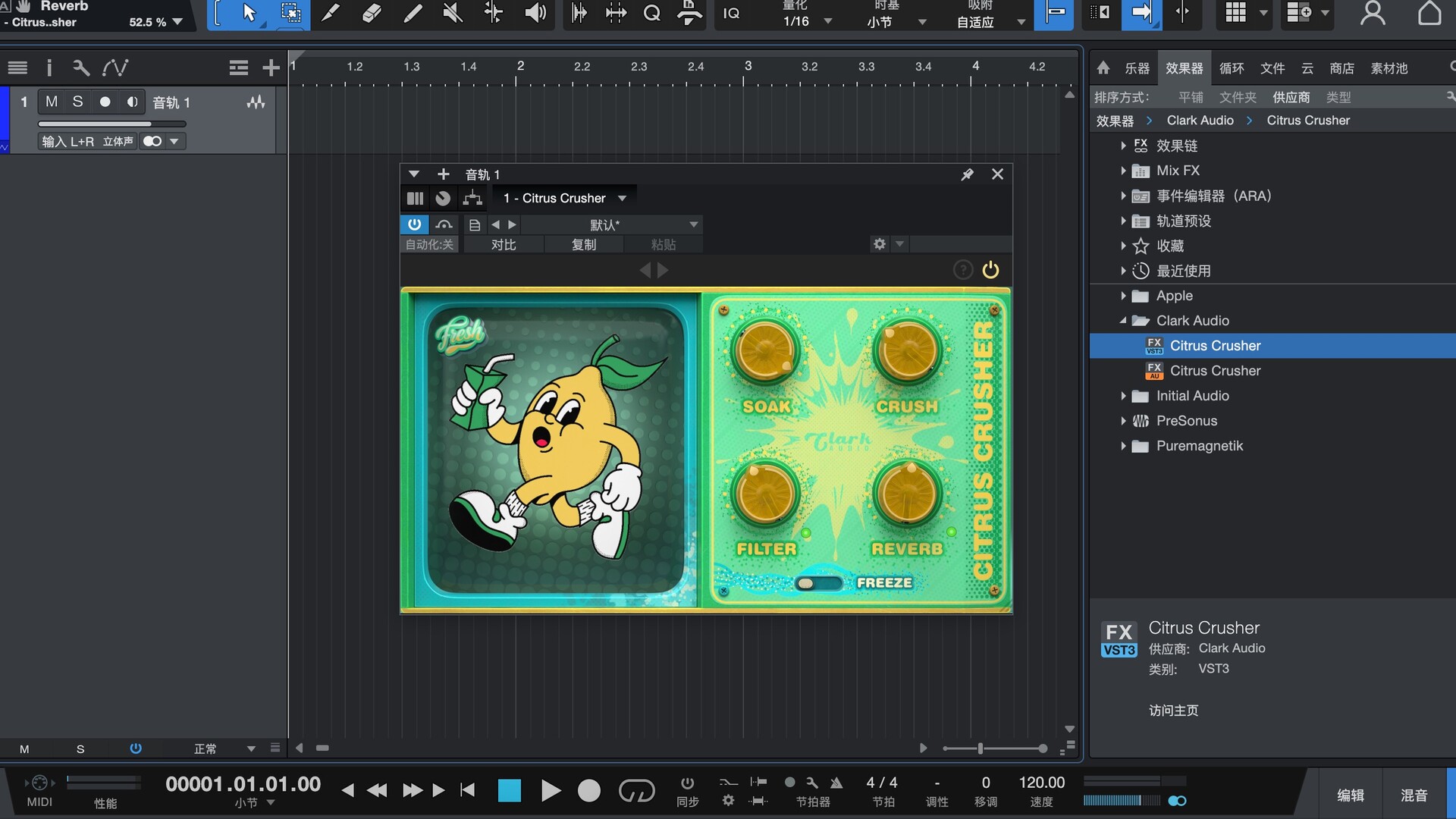Click the CRUSH knob
This screenshot has height=819, width=1456.
point(907,351)
